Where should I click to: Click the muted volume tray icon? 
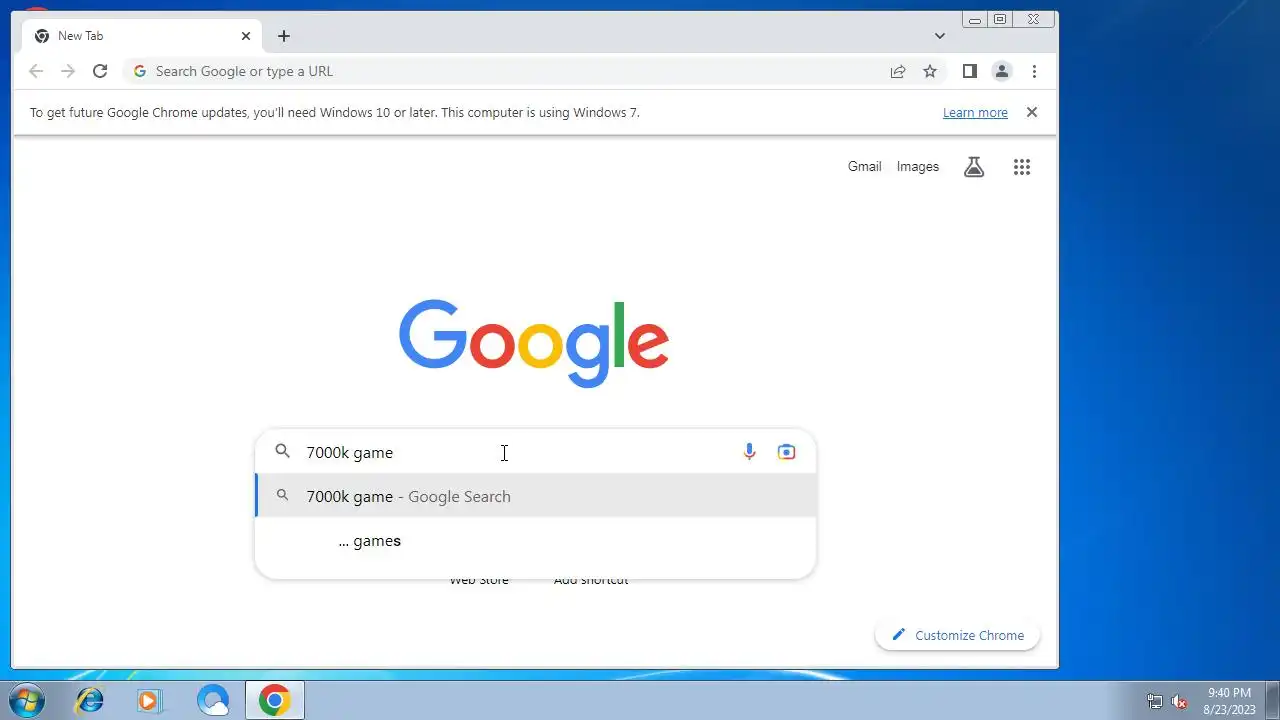coord(1180,701)
